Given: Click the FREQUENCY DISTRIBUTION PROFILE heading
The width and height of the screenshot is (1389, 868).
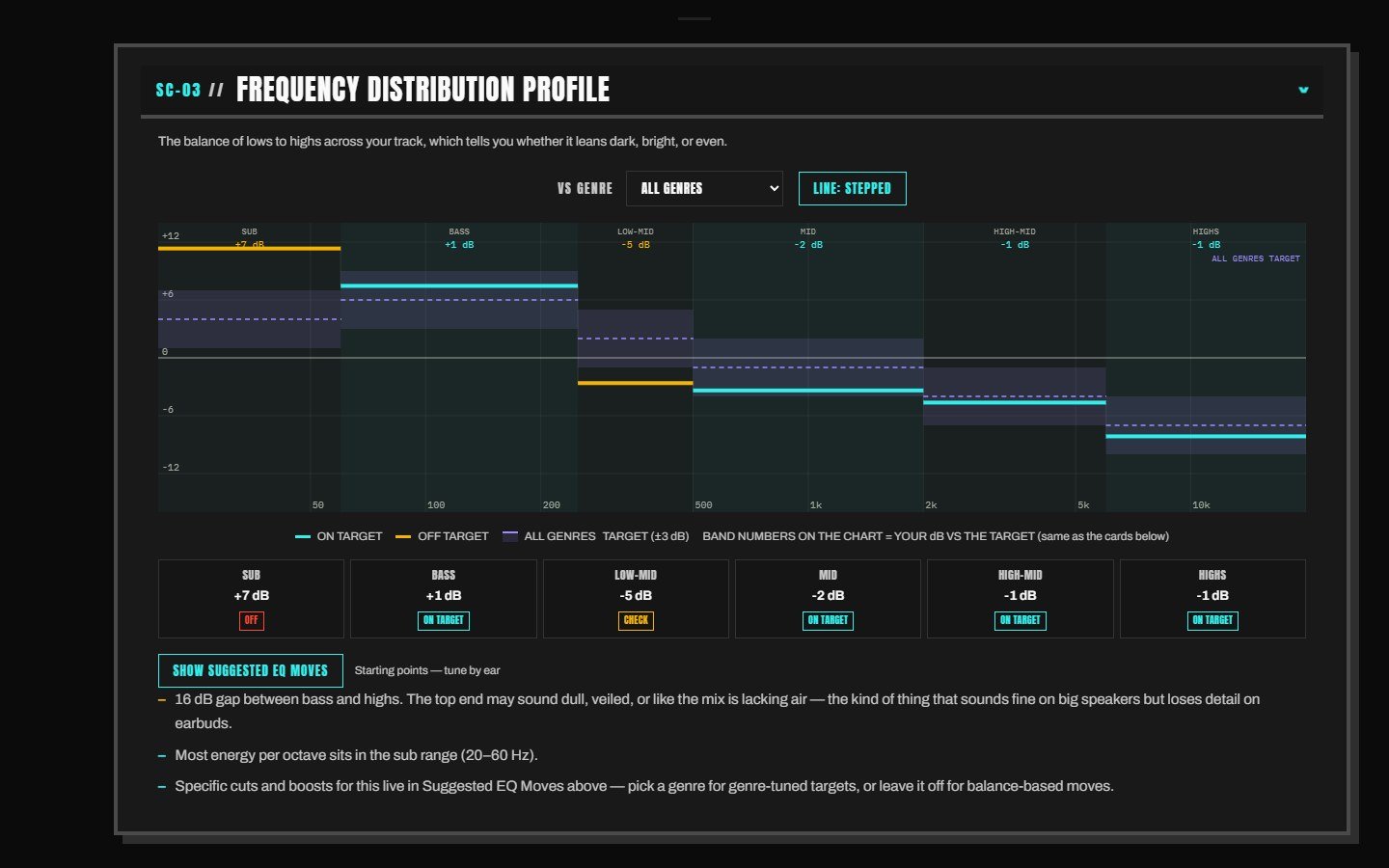Looking at the screenshot, I should pos(422,90).
